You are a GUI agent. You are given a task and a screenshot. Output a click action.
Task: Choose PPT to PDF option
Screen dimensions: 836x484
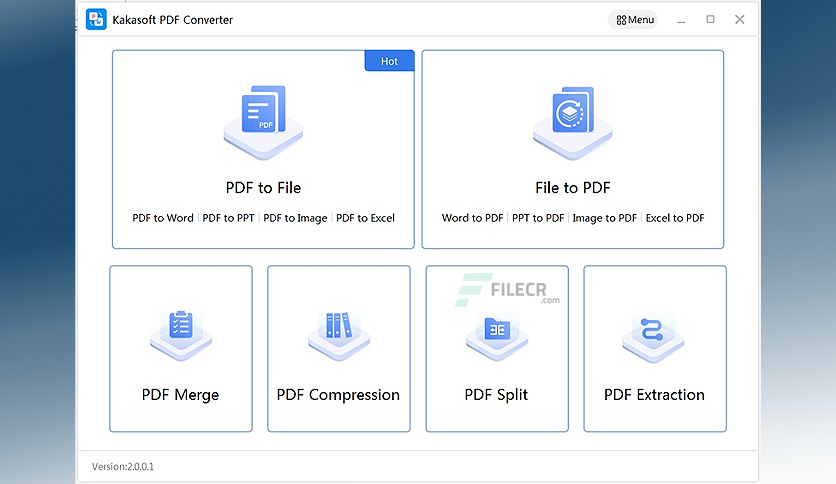click(x=538, y=218)
